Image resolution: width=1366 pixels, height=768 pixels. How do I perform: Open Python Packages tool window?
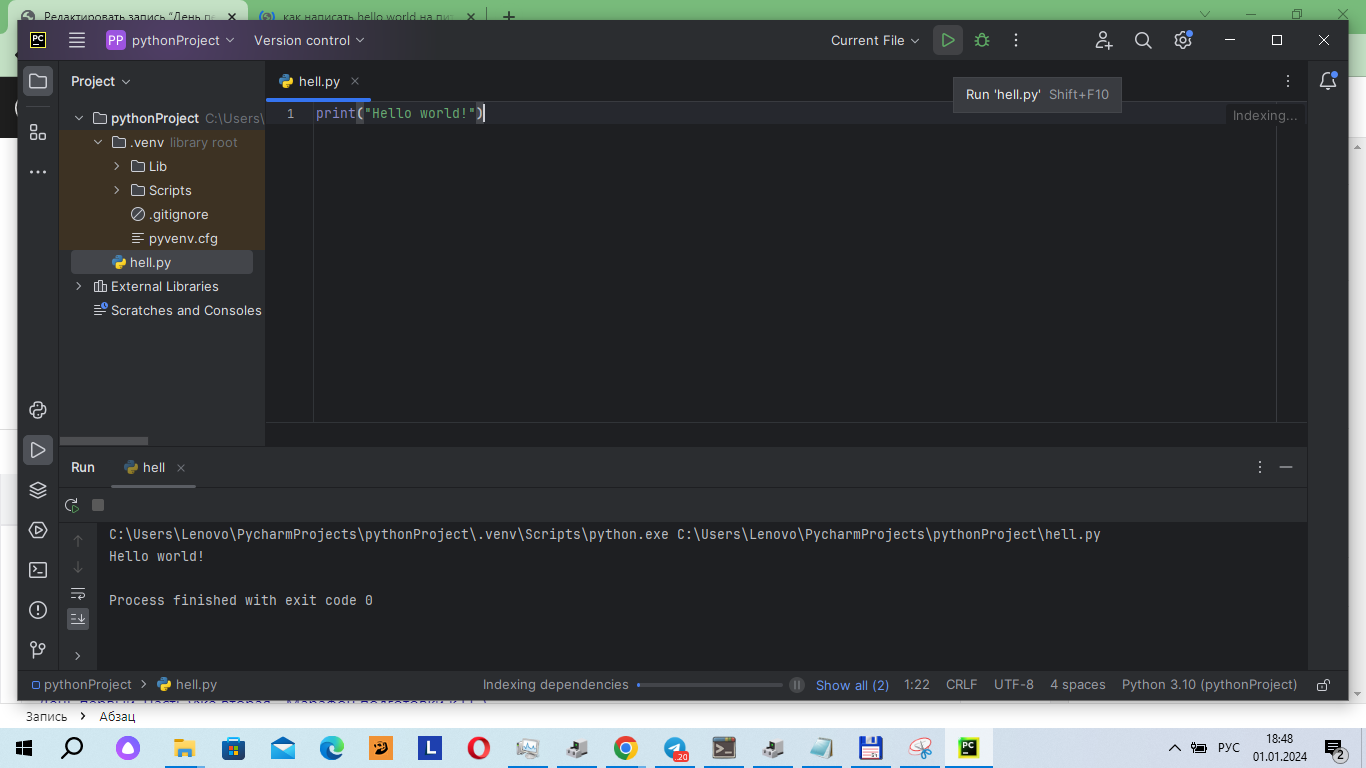click(38, 490)
